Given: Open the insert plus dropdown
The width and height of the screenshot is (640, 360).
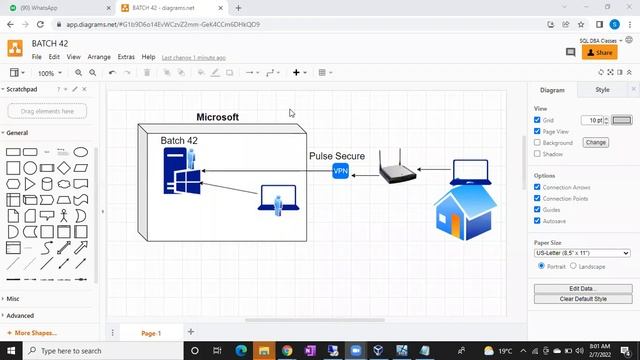Looking at the screenshot, I should (x=300, y=73).
